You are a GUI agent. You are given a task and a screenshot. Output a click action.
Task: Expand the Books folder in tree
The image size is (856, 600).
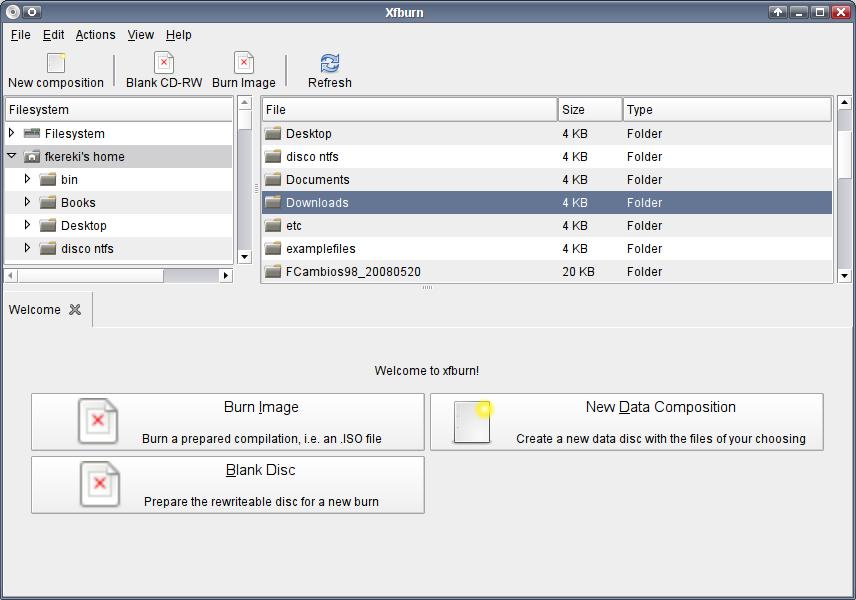[28, 202]
